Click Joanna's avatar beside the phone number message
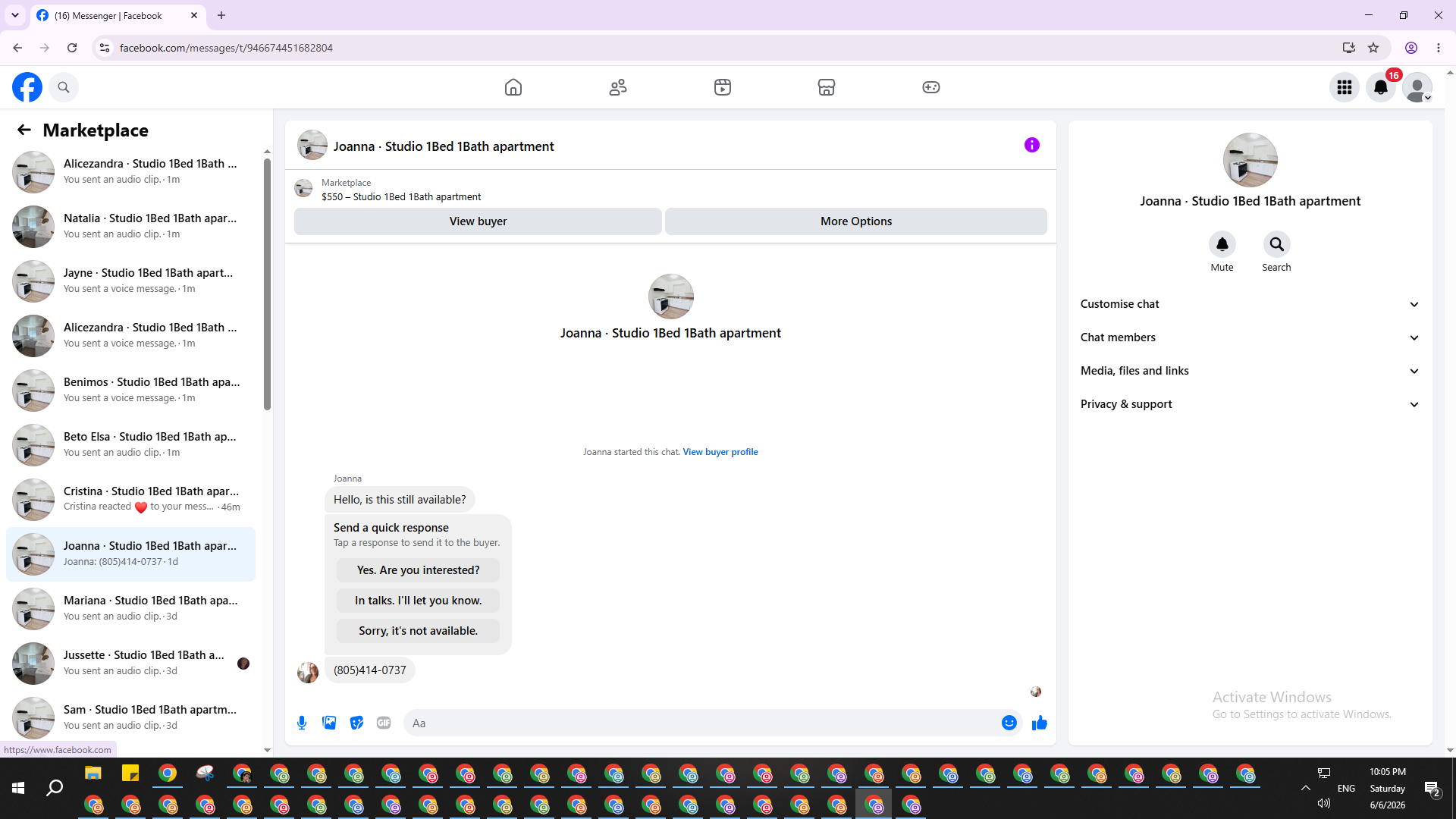Viewport: 1456px width, 819px height. (308, 672)
